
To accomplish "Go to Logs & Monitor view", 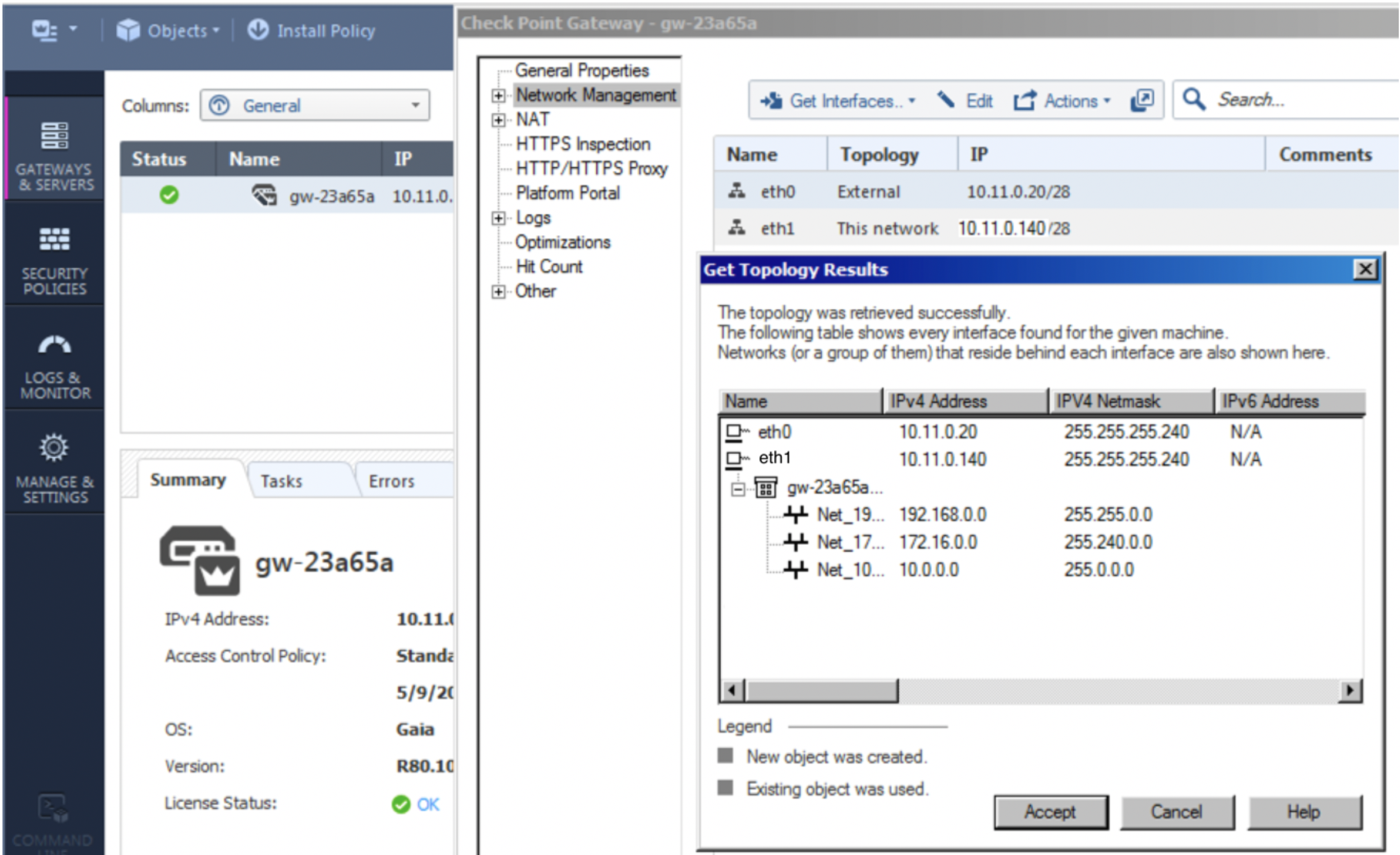I will (x=54, y=364).
